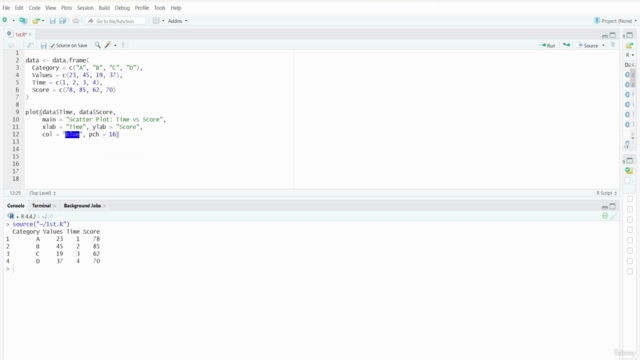Open the Session menu
Image resolution: width=640 pixels, height=360 pixels.
tap(85, 8)
